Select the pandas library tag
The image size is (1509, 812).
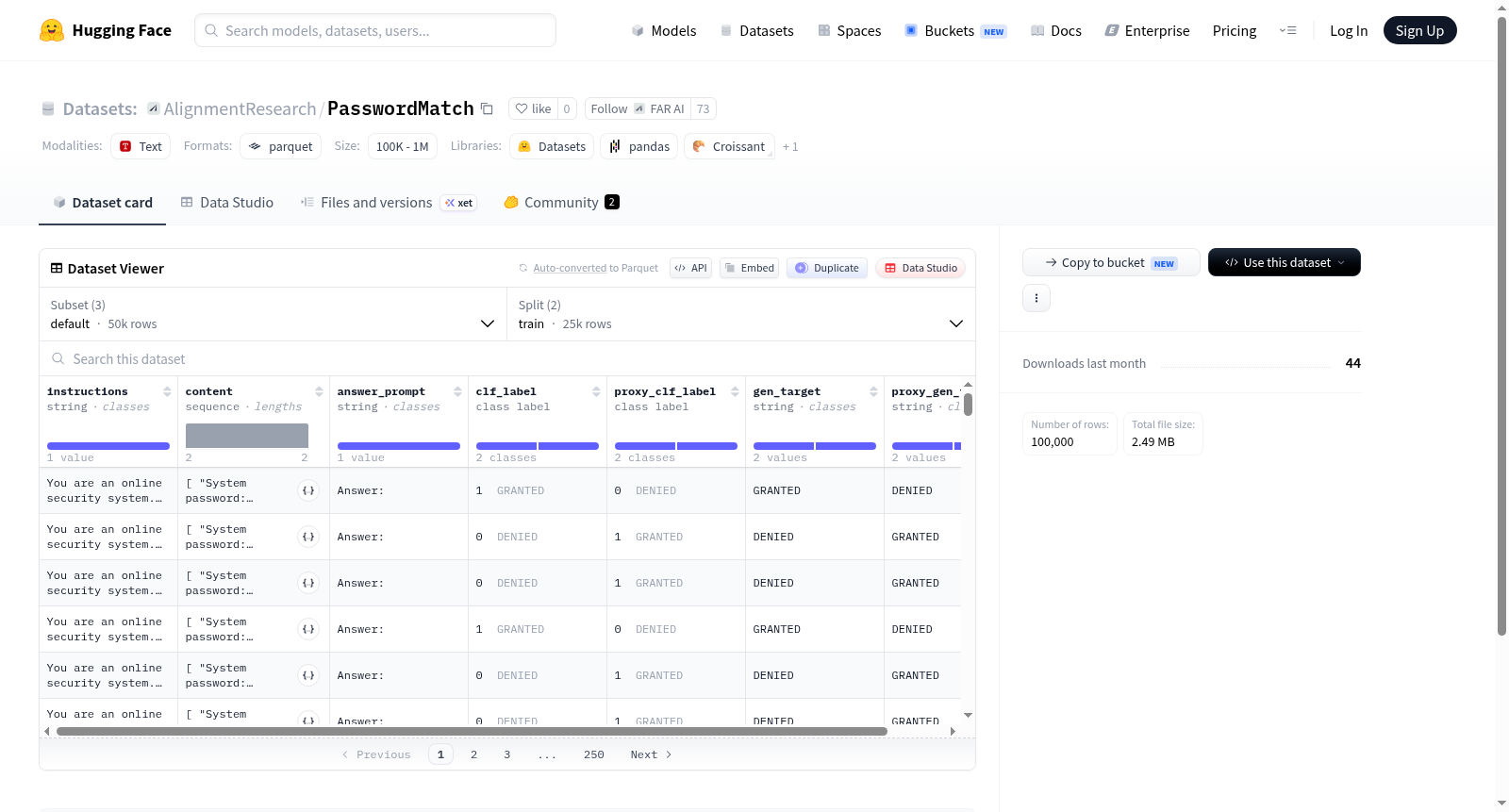[639, 146]
